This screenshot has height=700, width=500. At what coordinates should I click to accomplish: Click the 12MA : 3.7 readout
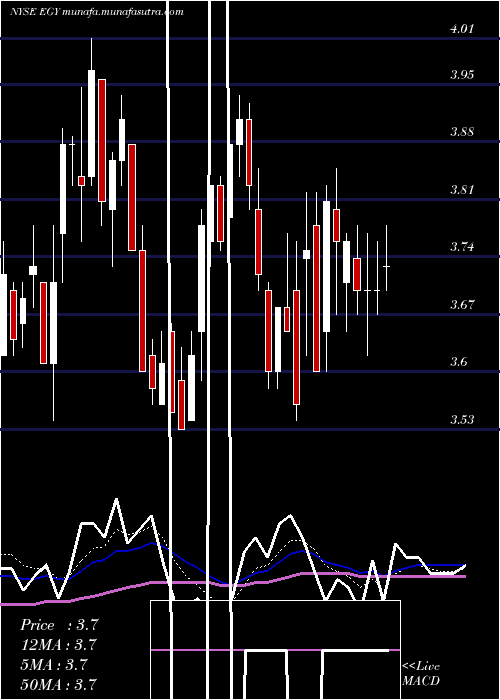point(58,645)
